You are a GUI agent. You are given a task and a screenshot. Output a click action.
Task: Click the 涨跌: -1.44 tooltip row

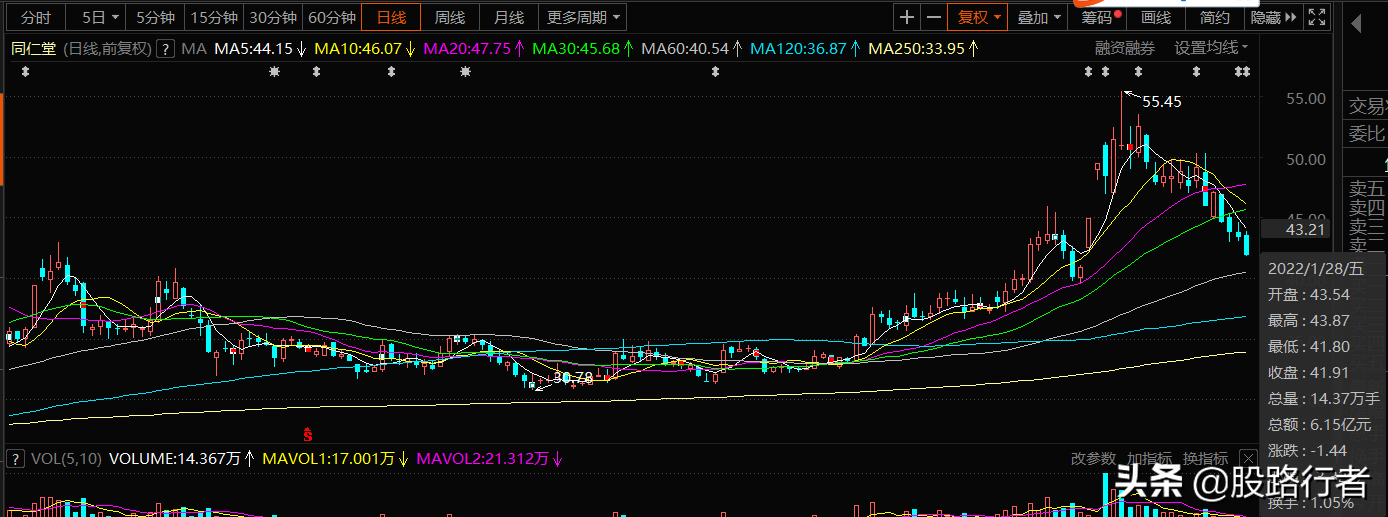[1306, 451]
